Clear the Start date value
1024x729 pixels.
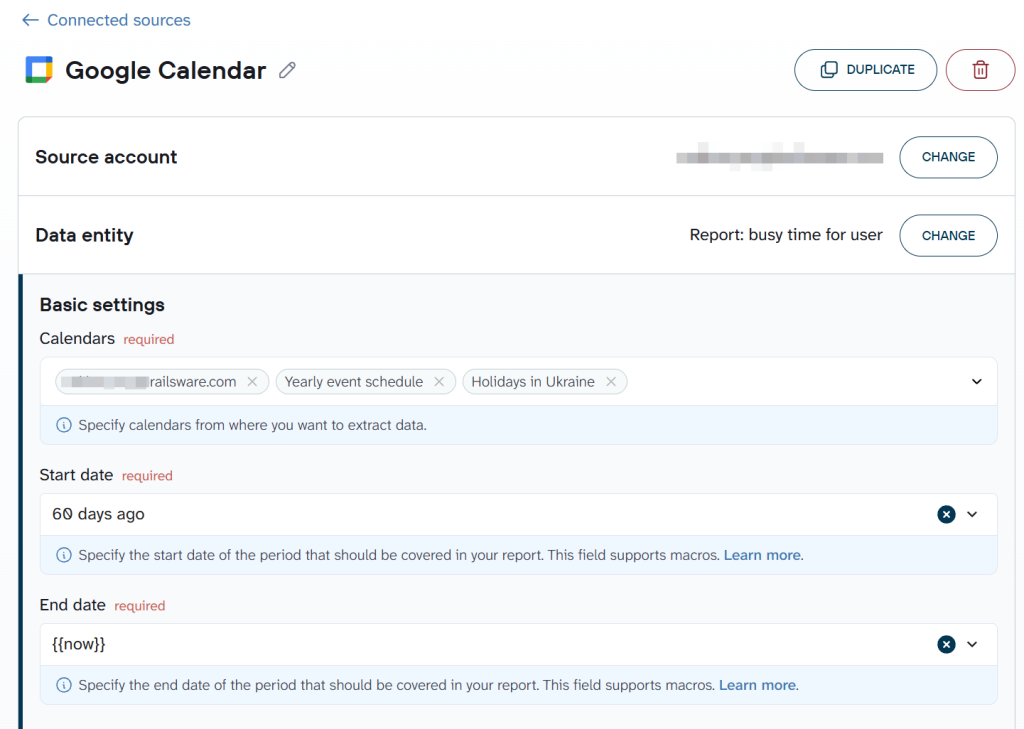[x=946, y=515]
